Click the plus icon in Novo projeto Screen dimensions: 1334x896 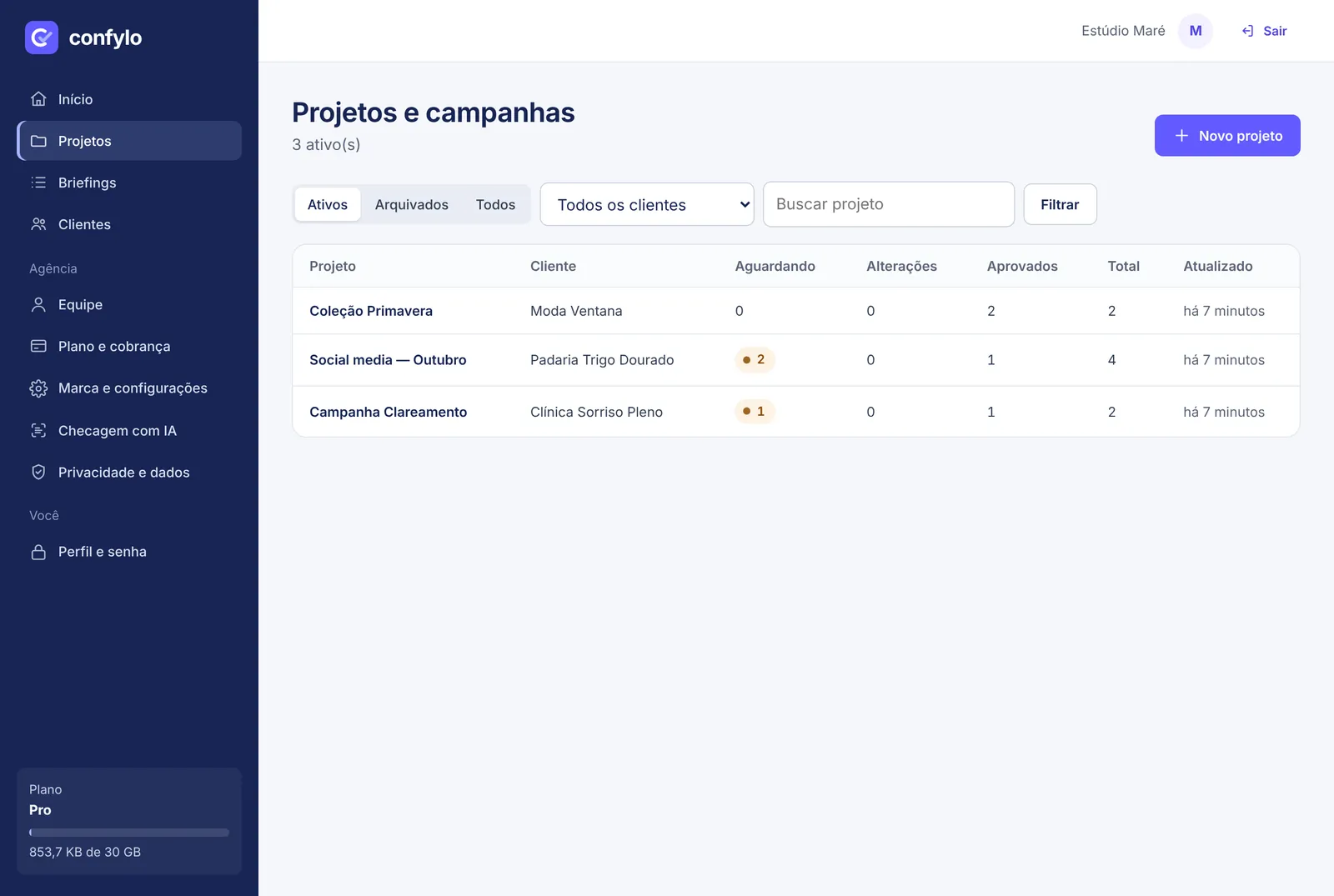1181,136
